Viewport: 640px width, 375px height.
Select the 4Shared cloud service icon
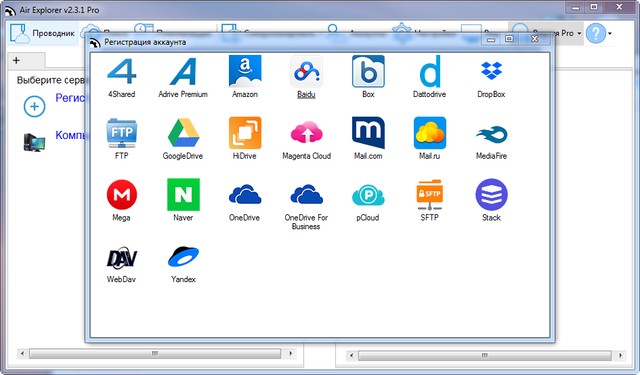(122, 71)
